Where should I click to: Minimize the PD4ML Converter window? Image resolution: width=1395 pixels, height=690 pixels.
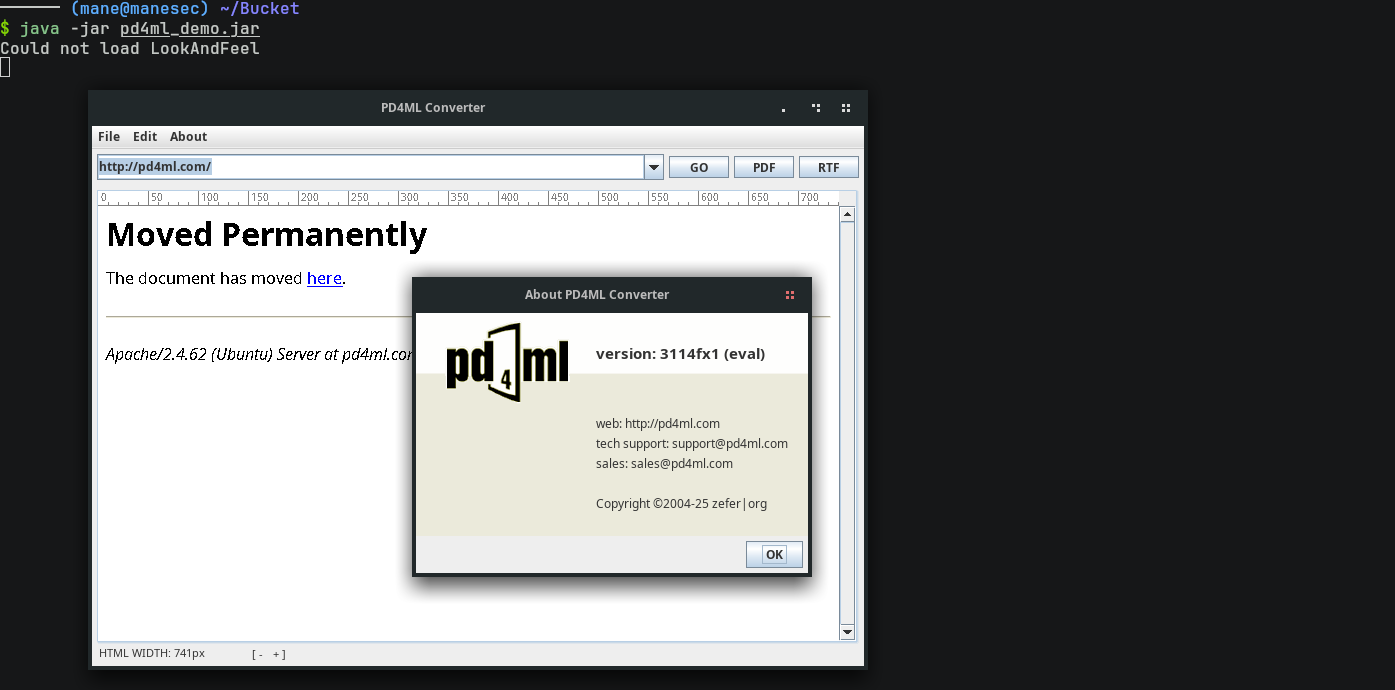pyautogui.click(x=783, y=108)
